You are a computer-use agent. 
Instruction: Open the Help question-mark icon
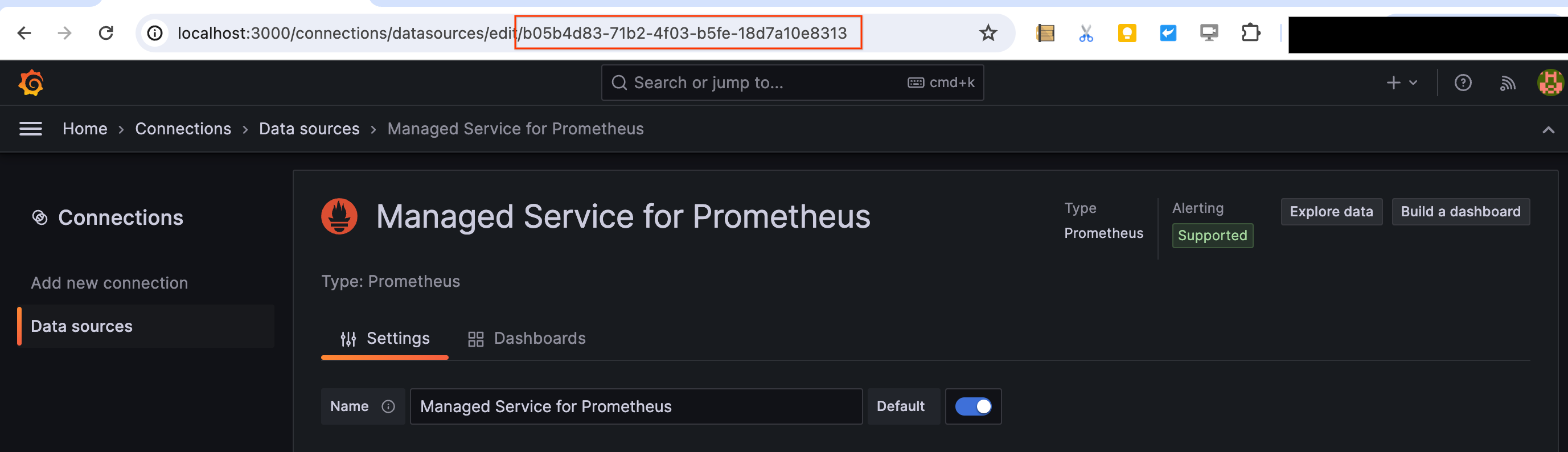(1463, 82)
